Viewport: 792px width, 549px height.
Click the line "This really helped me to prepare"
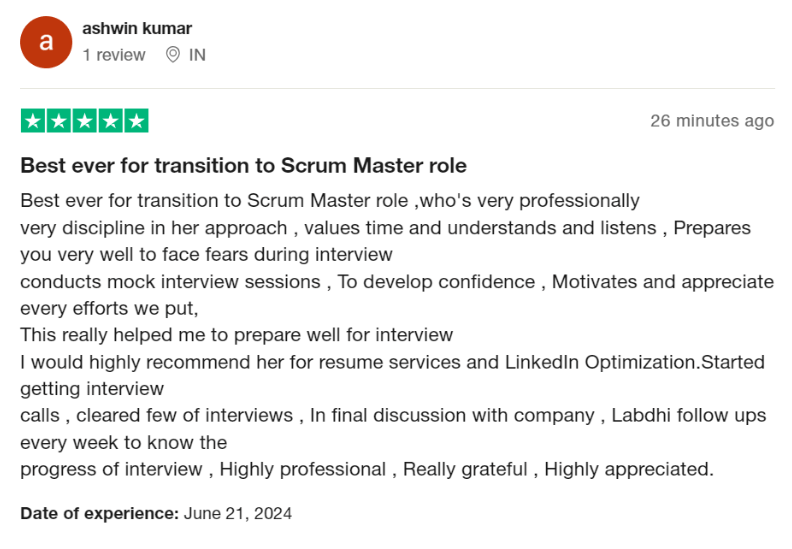[236, 334]
